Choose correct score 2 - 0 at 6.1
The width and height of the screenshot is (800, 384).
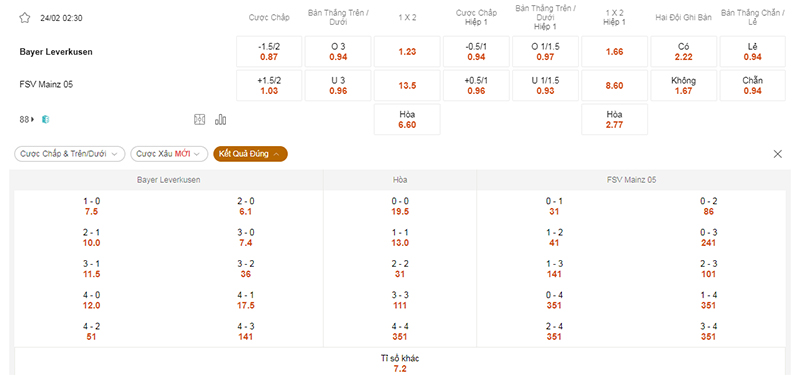point(245,207)
